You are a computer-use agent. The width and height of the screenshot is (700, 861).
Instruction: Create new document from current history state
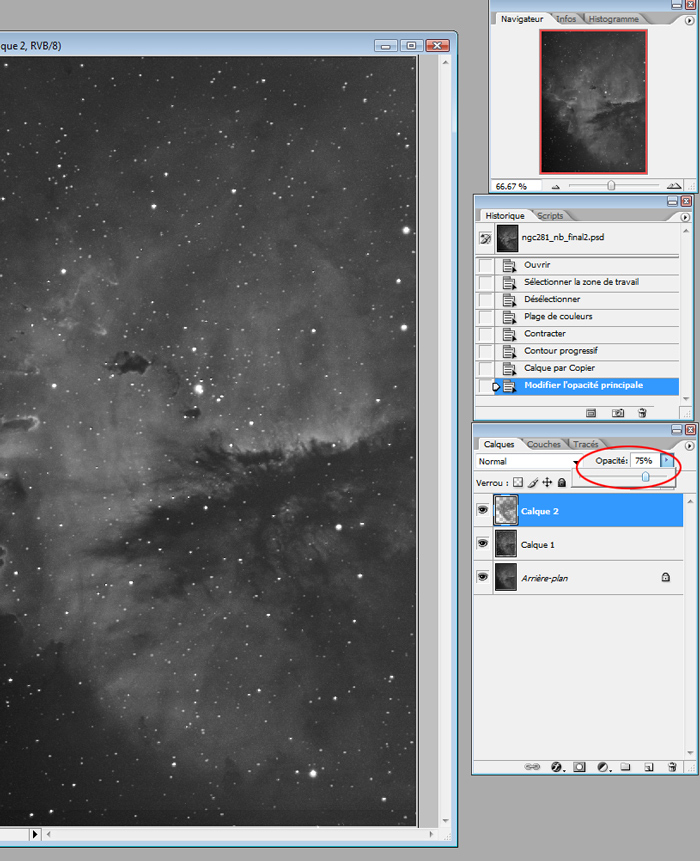[591, 413]
